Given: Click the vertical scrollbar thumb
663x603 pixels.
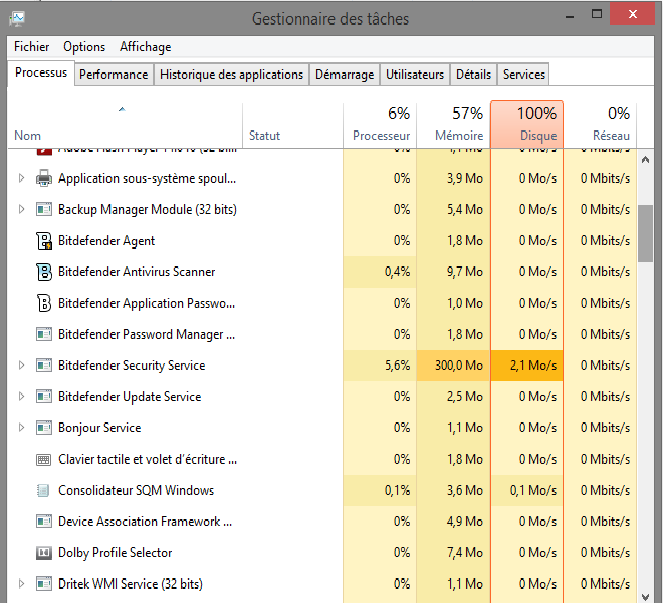Looking at the screenshot, I should pyautogui.click(x=645, y=233).
